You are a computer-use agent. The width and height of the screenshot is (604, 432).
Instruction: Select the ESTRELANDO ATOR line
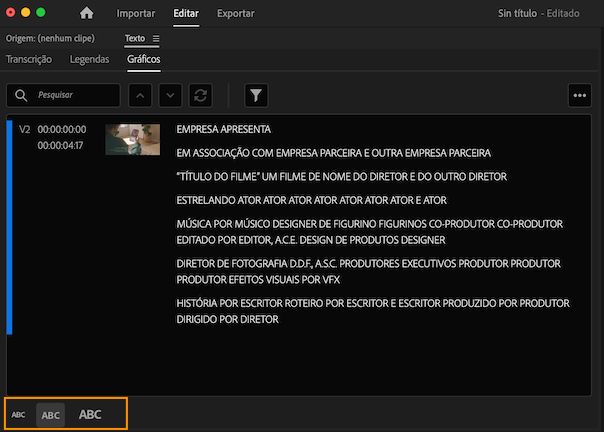[x=311, y=200]
